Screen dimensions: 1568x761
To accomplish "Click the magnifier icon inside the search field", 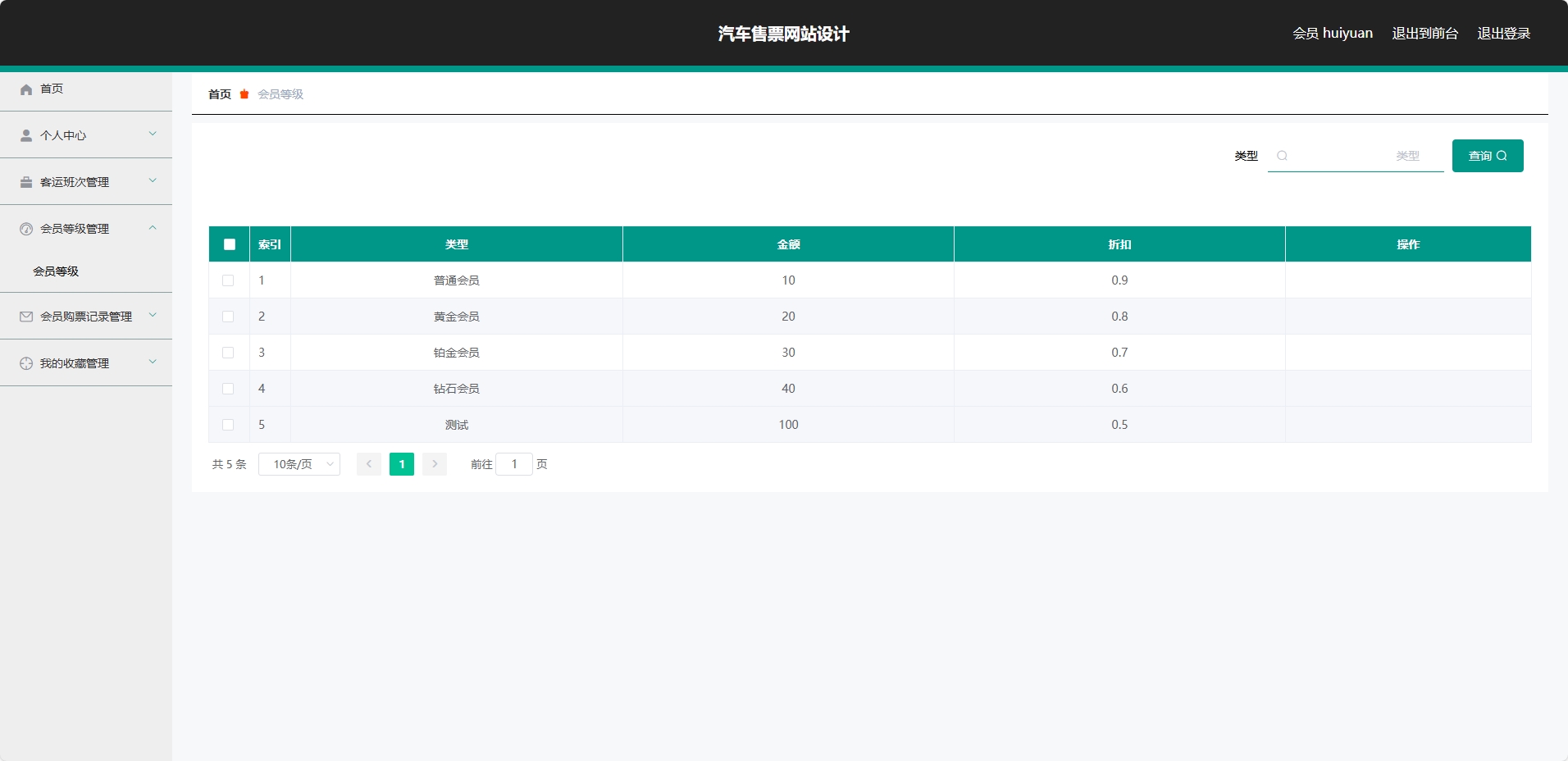I will [x=1282, y=156].
